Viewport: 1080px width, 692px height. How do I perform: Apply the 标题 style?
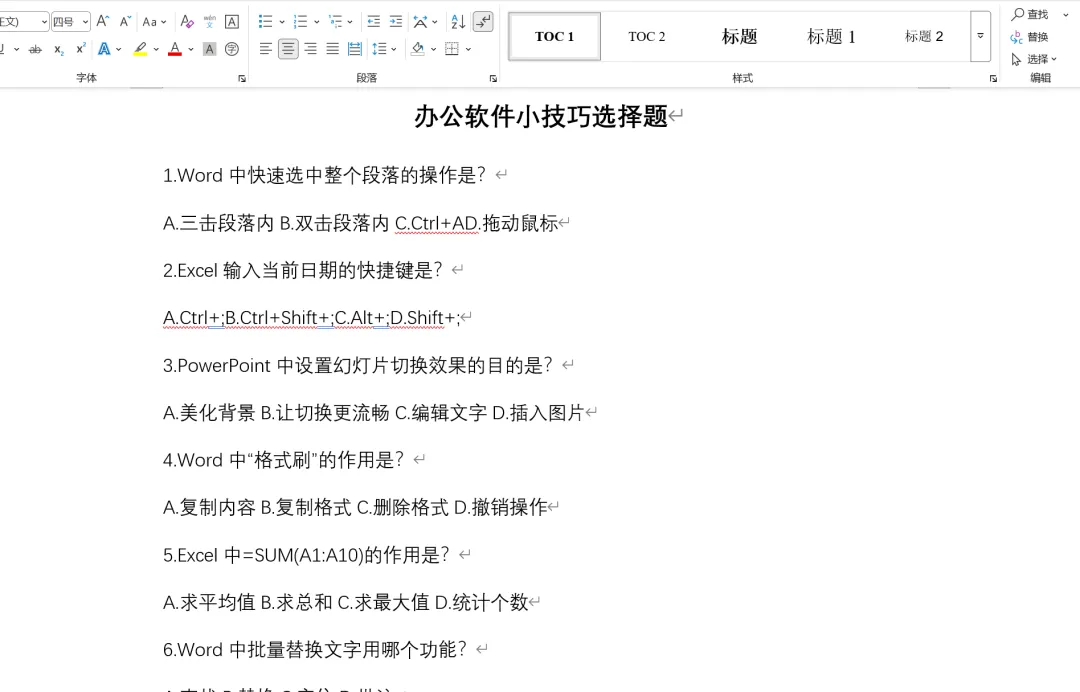point(739,36)
